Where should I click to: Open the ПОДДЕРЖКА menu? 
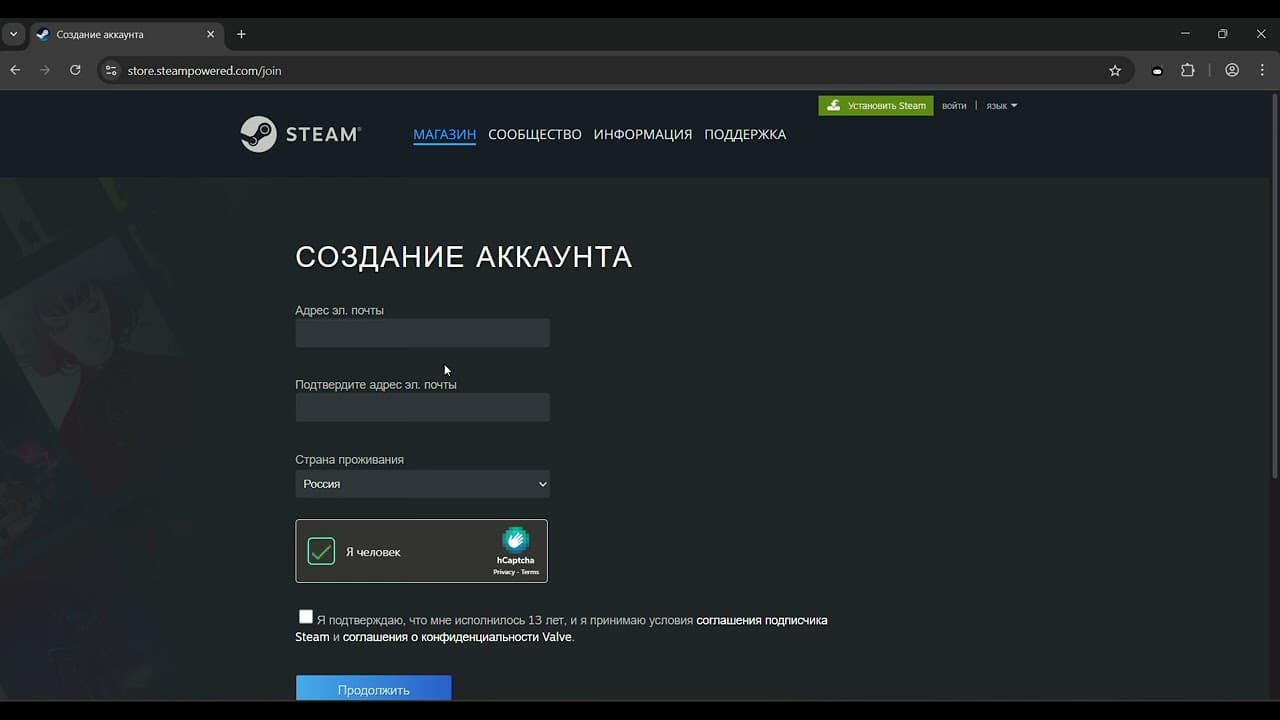tap(745, 134)
